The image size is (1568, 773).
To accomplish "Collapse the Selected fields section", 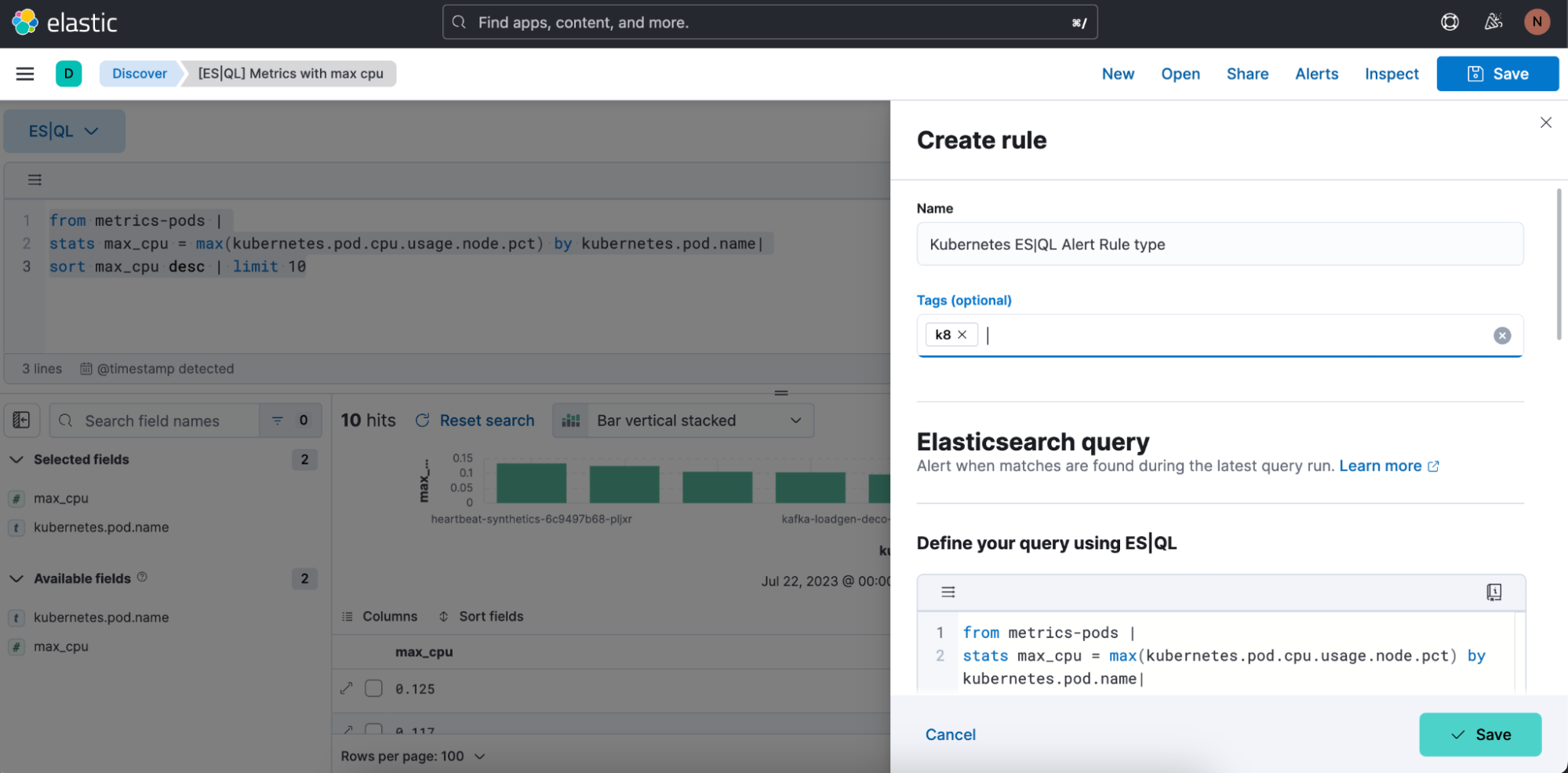I will click(x=16, y=460).
